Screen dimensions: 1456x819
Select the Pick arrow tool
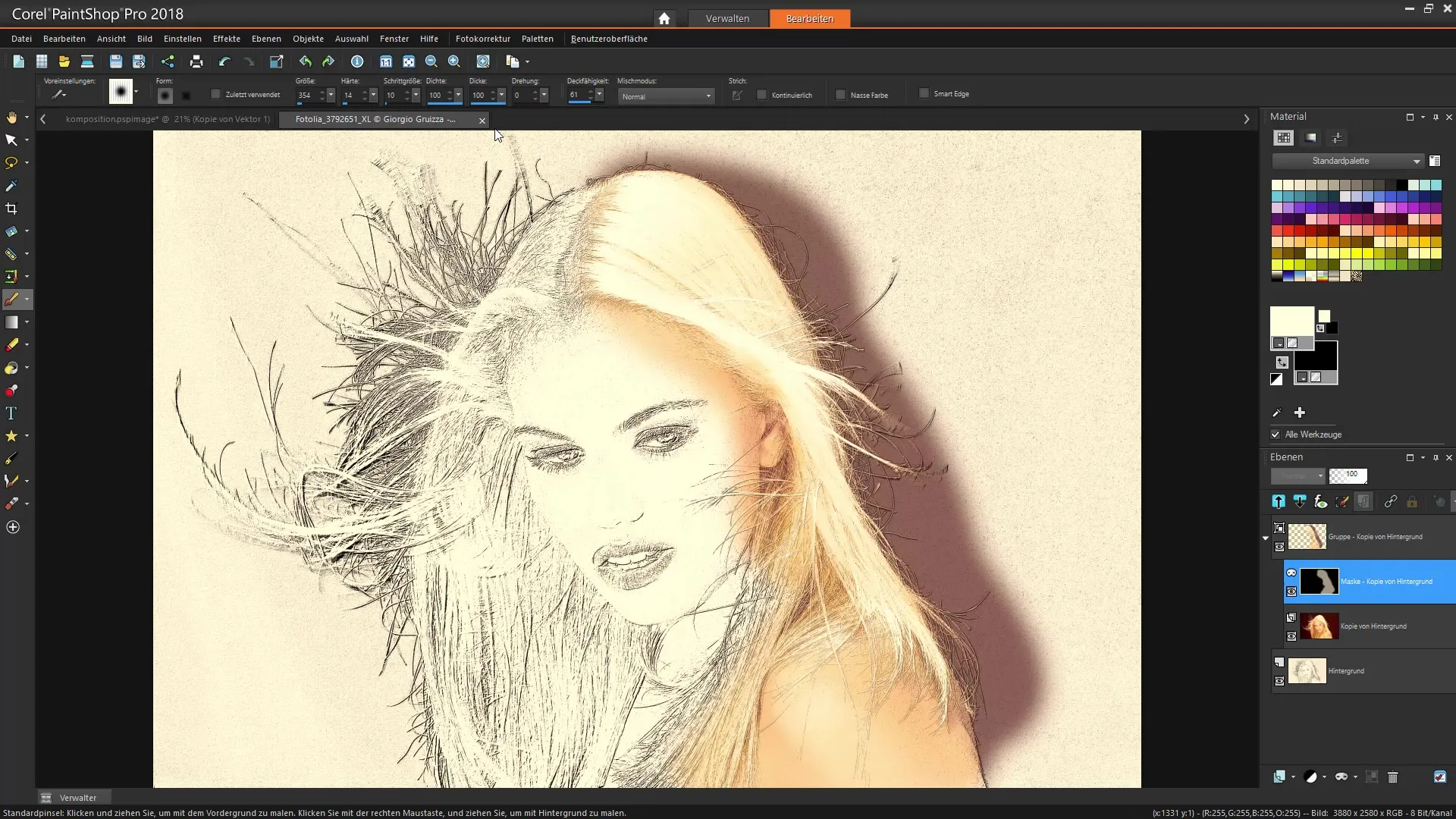(x=11, y=140)
